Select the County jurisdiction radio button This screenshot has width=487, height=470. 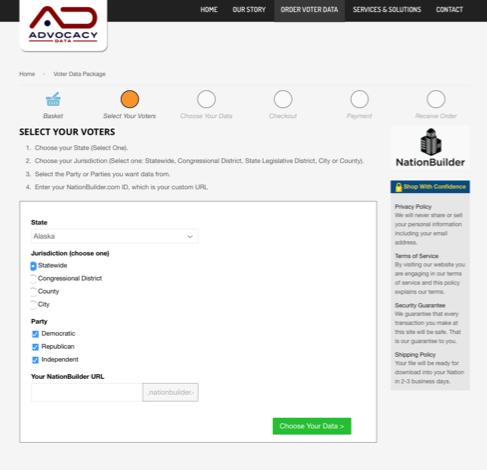33,292
